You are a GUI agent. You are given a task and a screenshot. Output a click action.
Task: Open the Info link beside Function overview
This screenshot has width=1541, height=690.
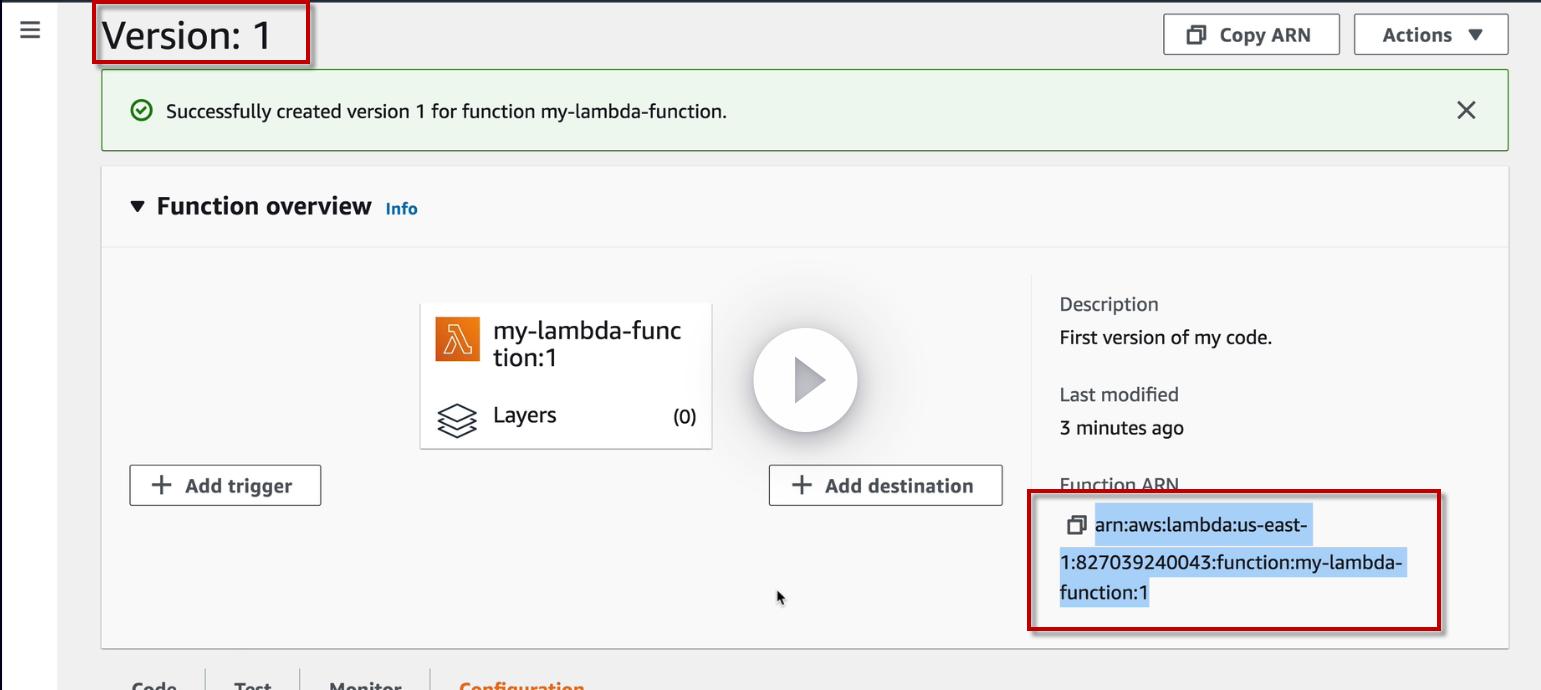click(401, 209)
